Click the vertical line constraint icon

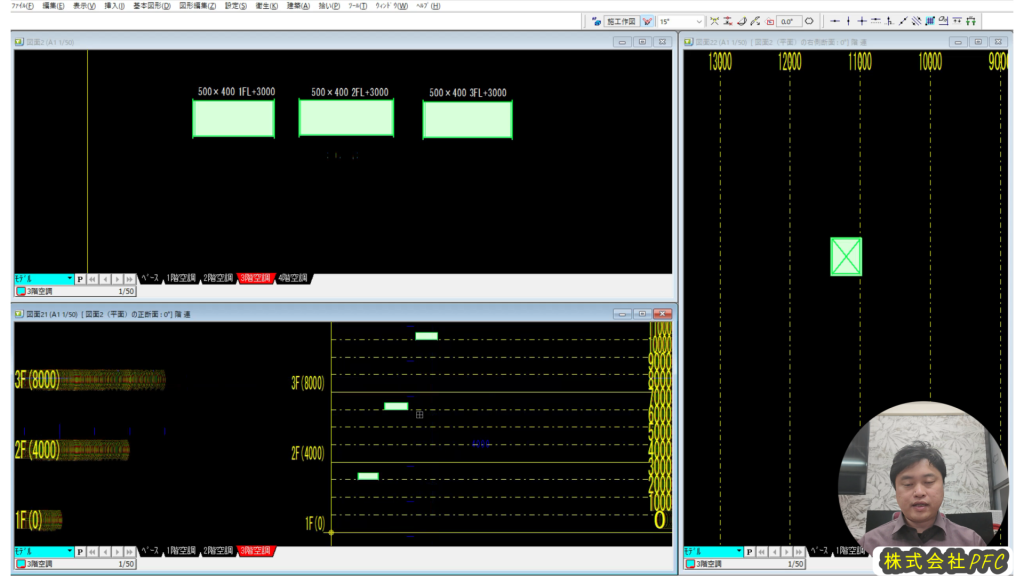(848, 21)
